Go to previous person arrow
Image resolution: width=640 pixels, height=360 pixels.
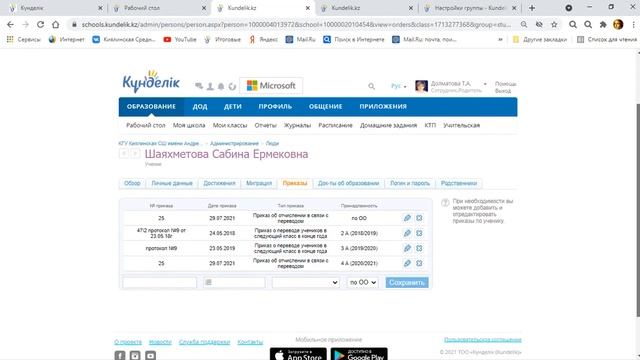click(x=124, y=153)
